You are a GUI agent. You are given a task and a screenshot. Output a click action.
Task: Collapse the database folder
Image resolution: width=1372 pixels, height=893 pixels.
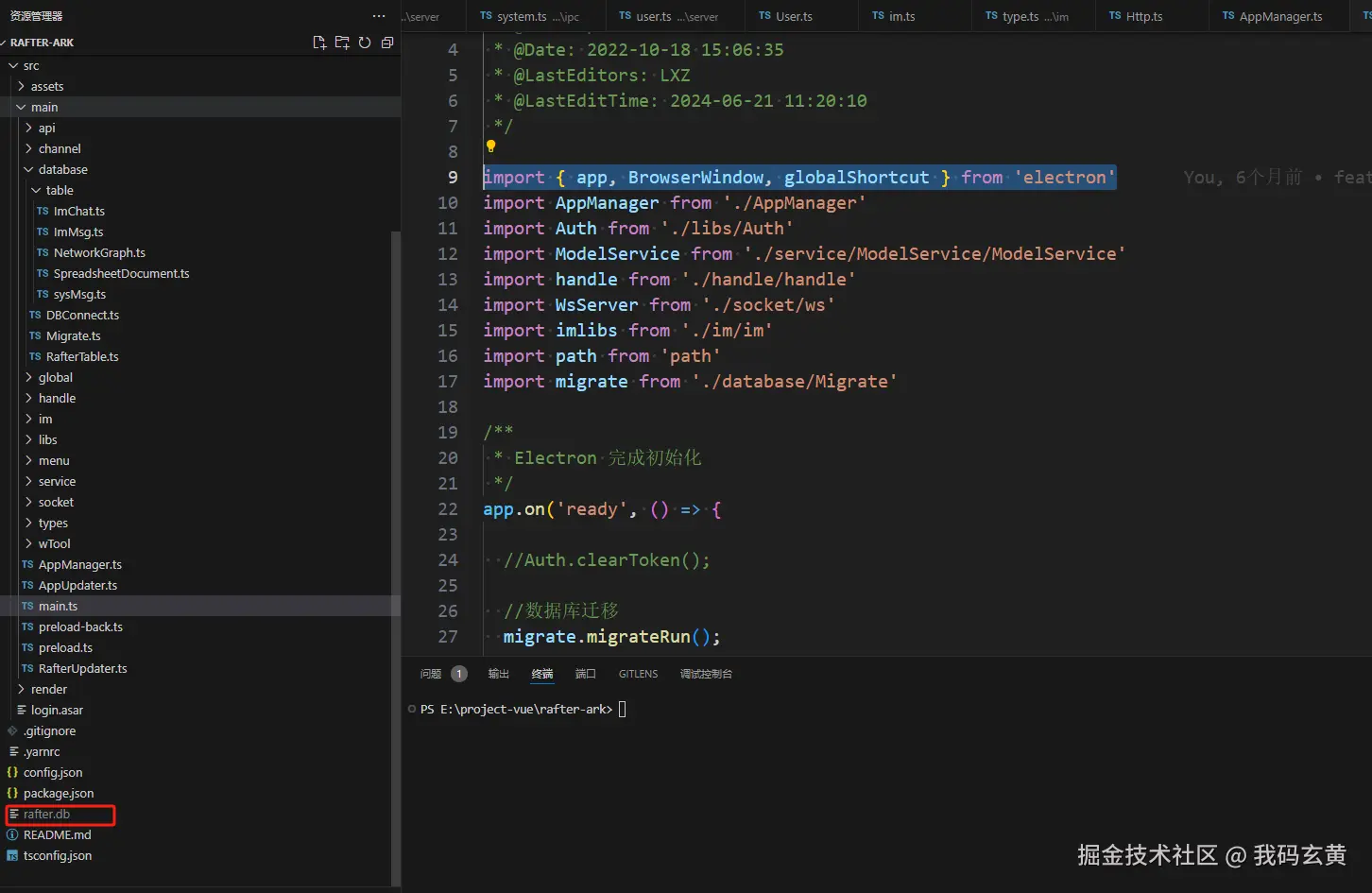[28, 169]
